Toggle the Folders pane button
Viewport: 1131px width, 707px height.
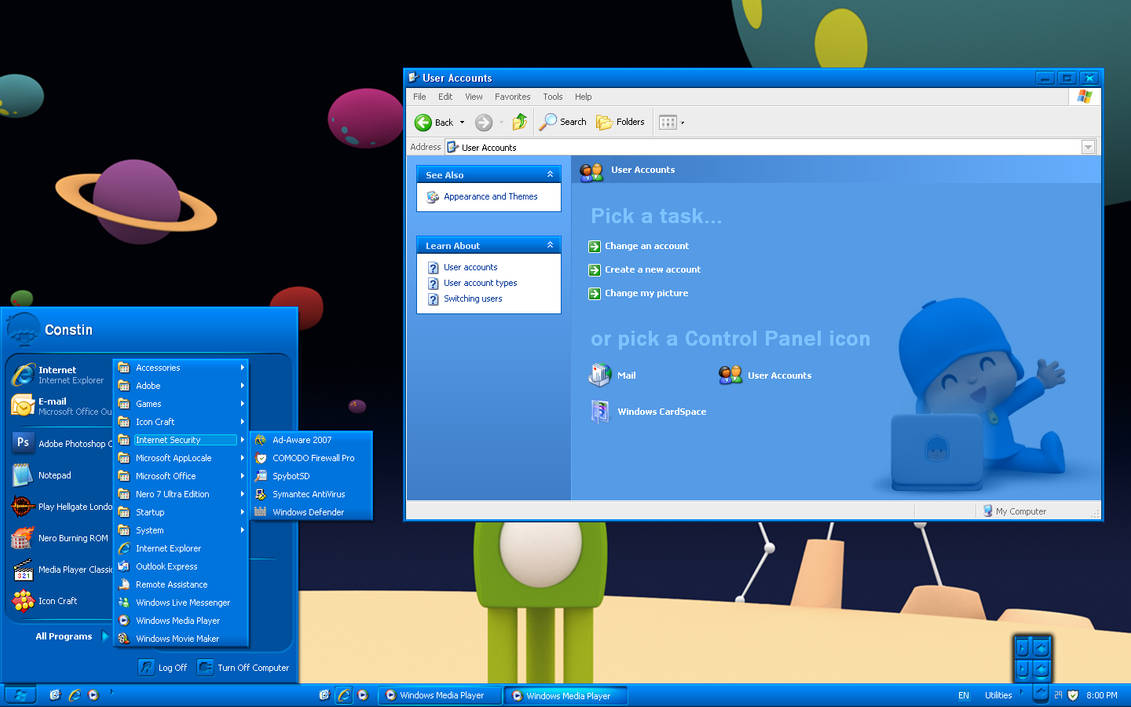pos(620,122)
